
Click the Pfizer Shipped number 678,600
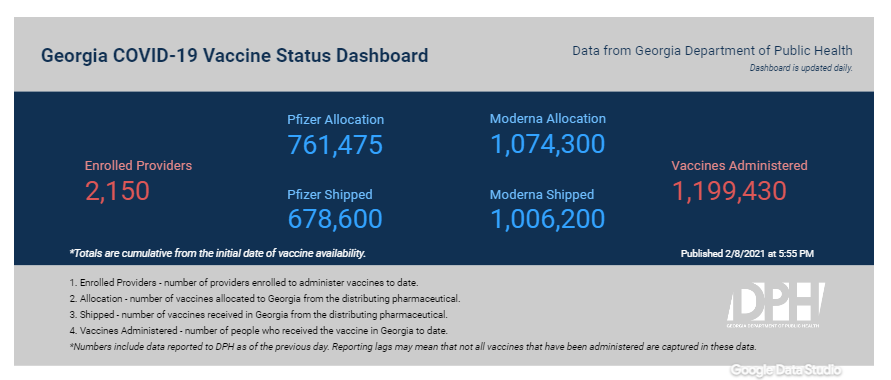[x=335, y=219]
